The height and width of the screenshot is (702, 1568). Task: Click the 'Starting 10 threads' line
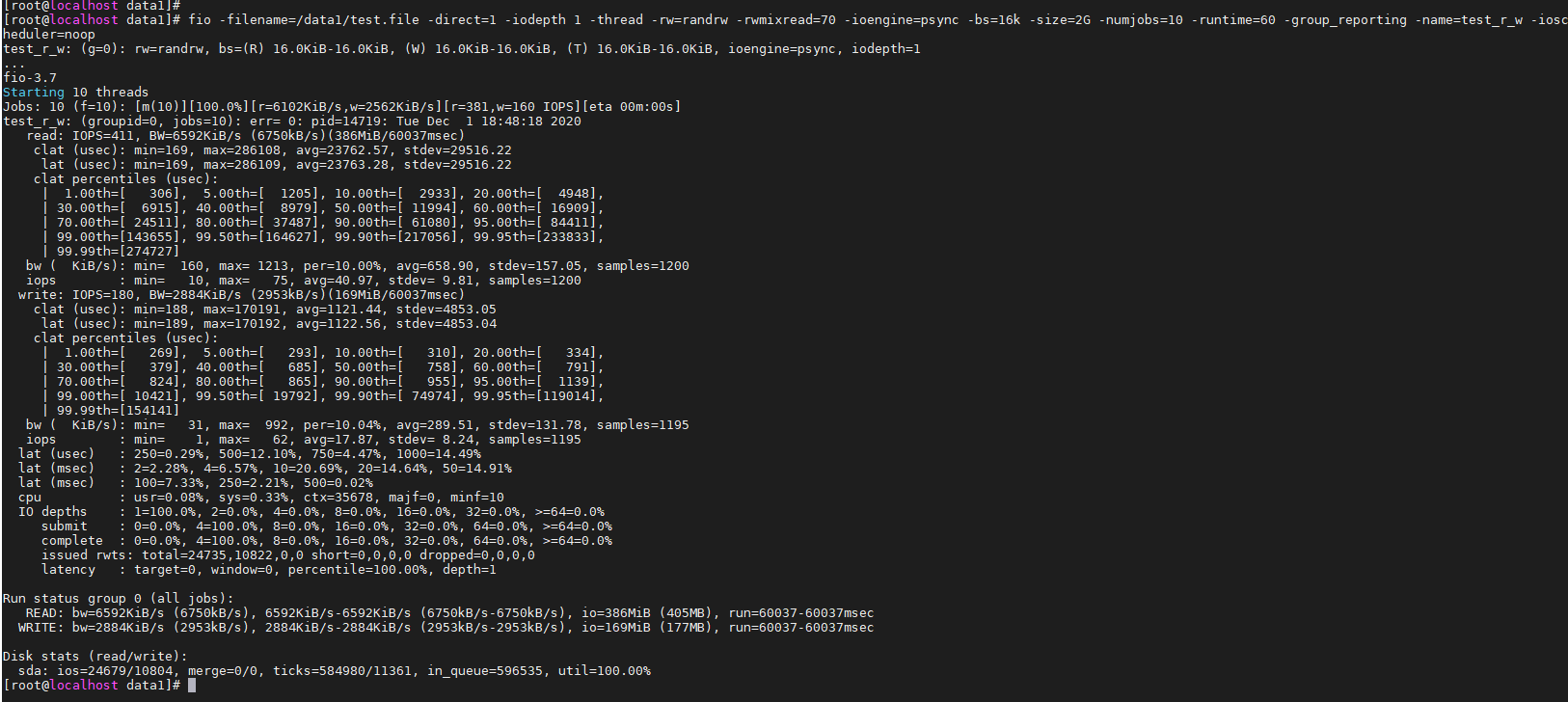pyautogui.click(x=75, y=93)
